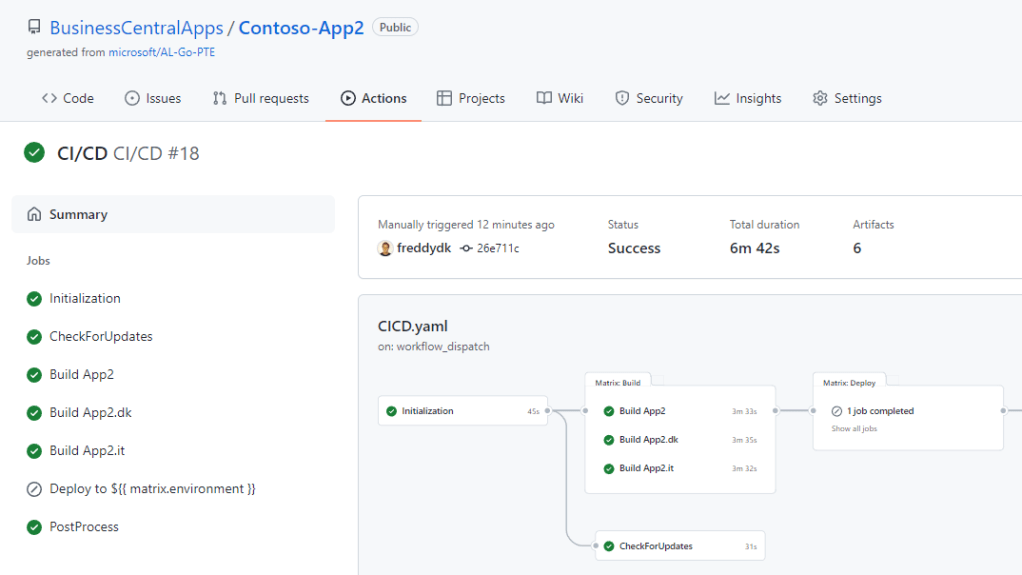Click the freddydk user avatar

[x=385, y=248]
